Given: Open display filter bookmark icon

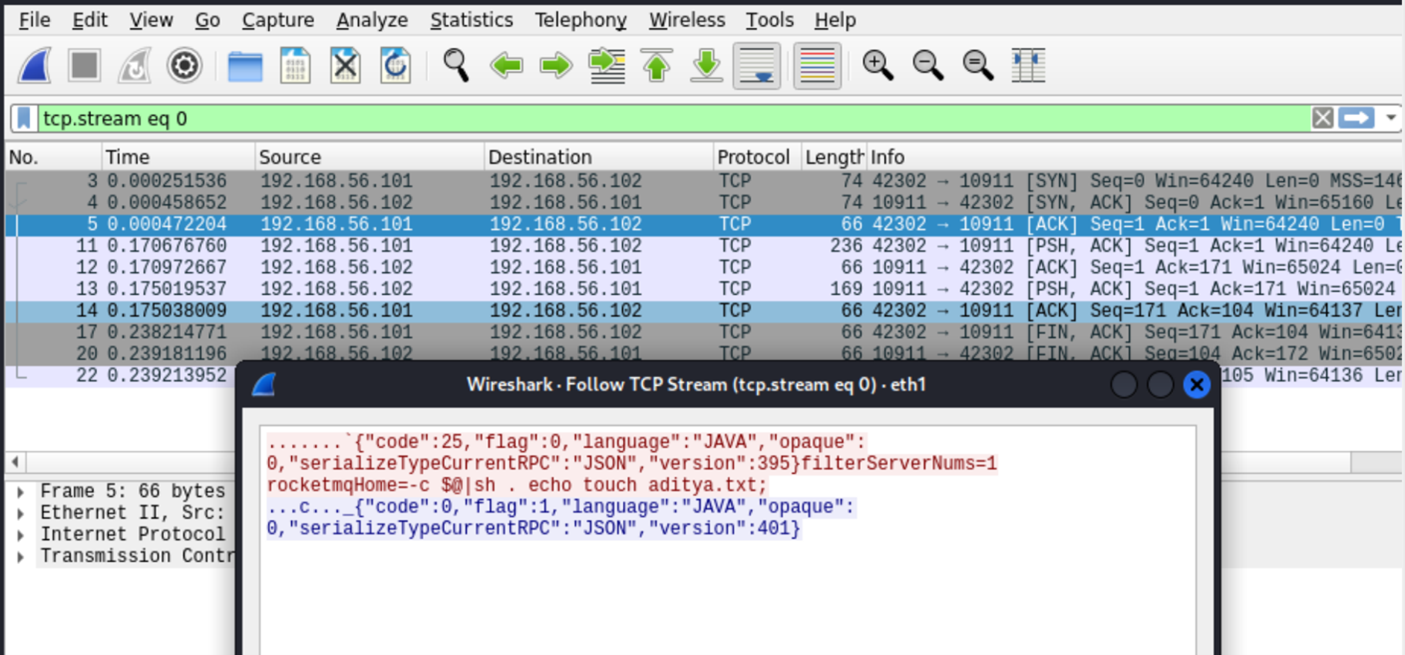Looking at the screenshot, I should pos(24,119).
